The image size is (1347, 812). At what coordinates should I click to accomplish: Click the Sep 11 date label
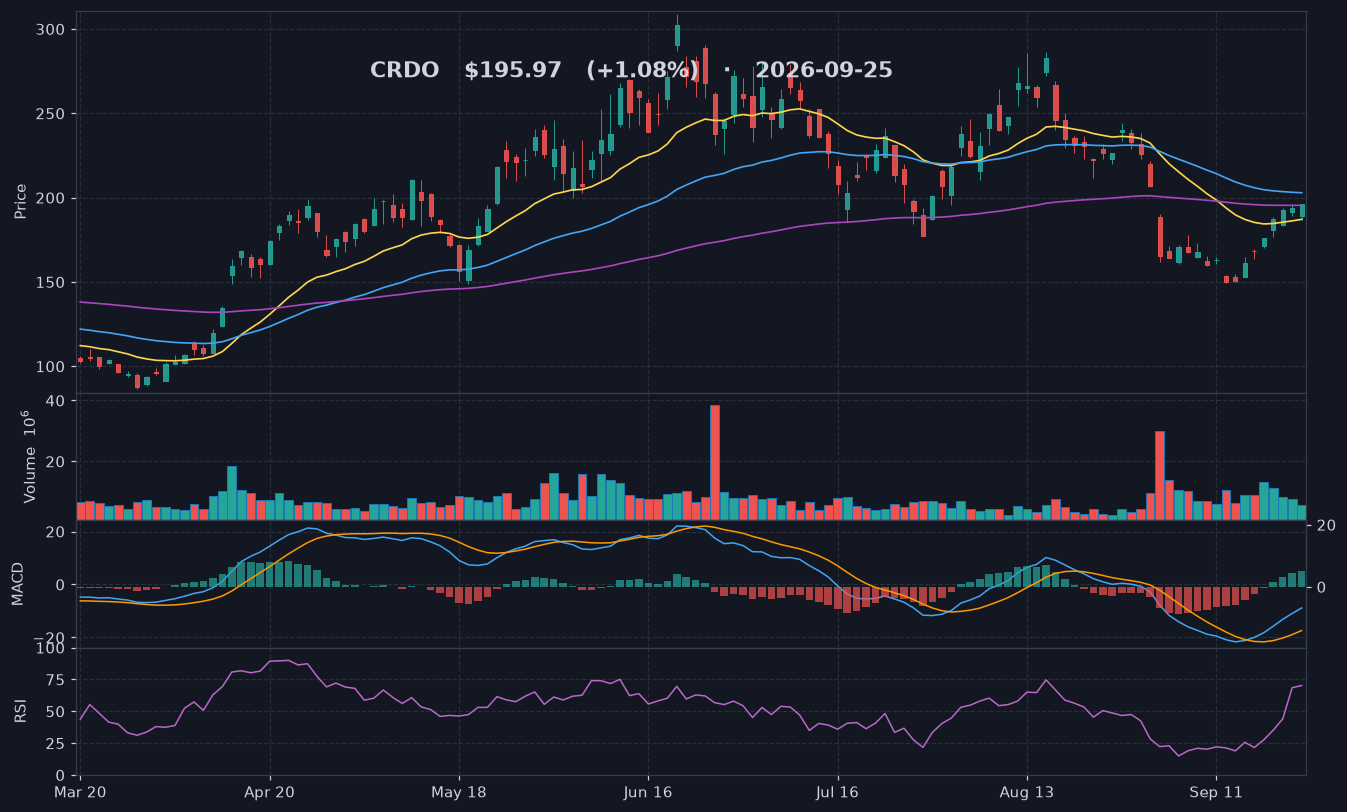(1216, 791)
